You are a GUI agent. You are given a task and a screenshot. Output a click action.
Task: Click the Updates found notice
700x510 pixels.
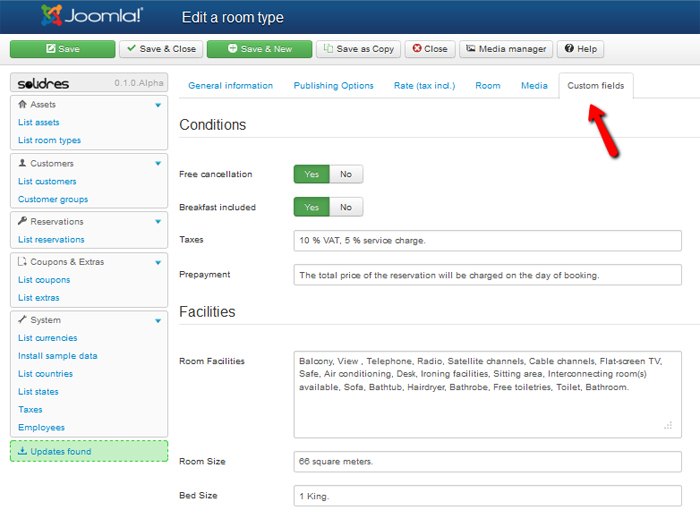coord(88,451)
